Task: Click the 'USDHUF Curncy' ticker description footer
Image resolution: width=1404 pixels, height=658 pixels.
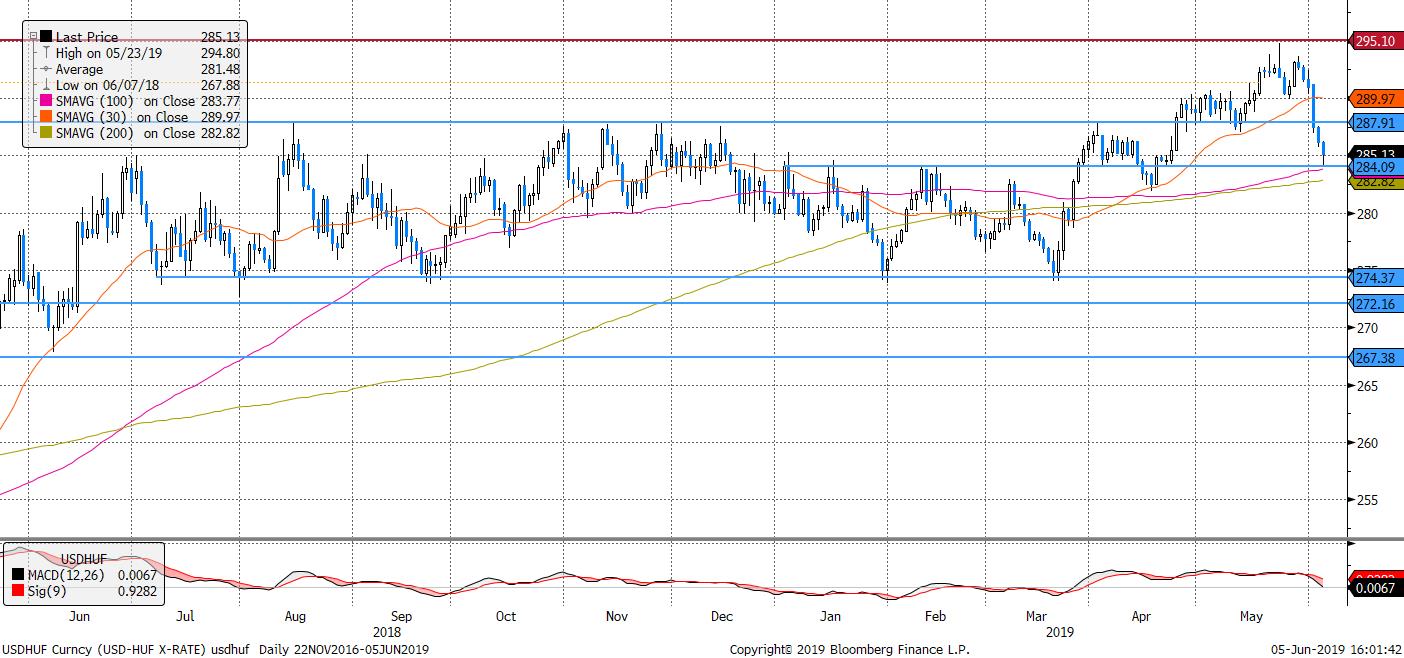Action: click(x=214, y=648)
